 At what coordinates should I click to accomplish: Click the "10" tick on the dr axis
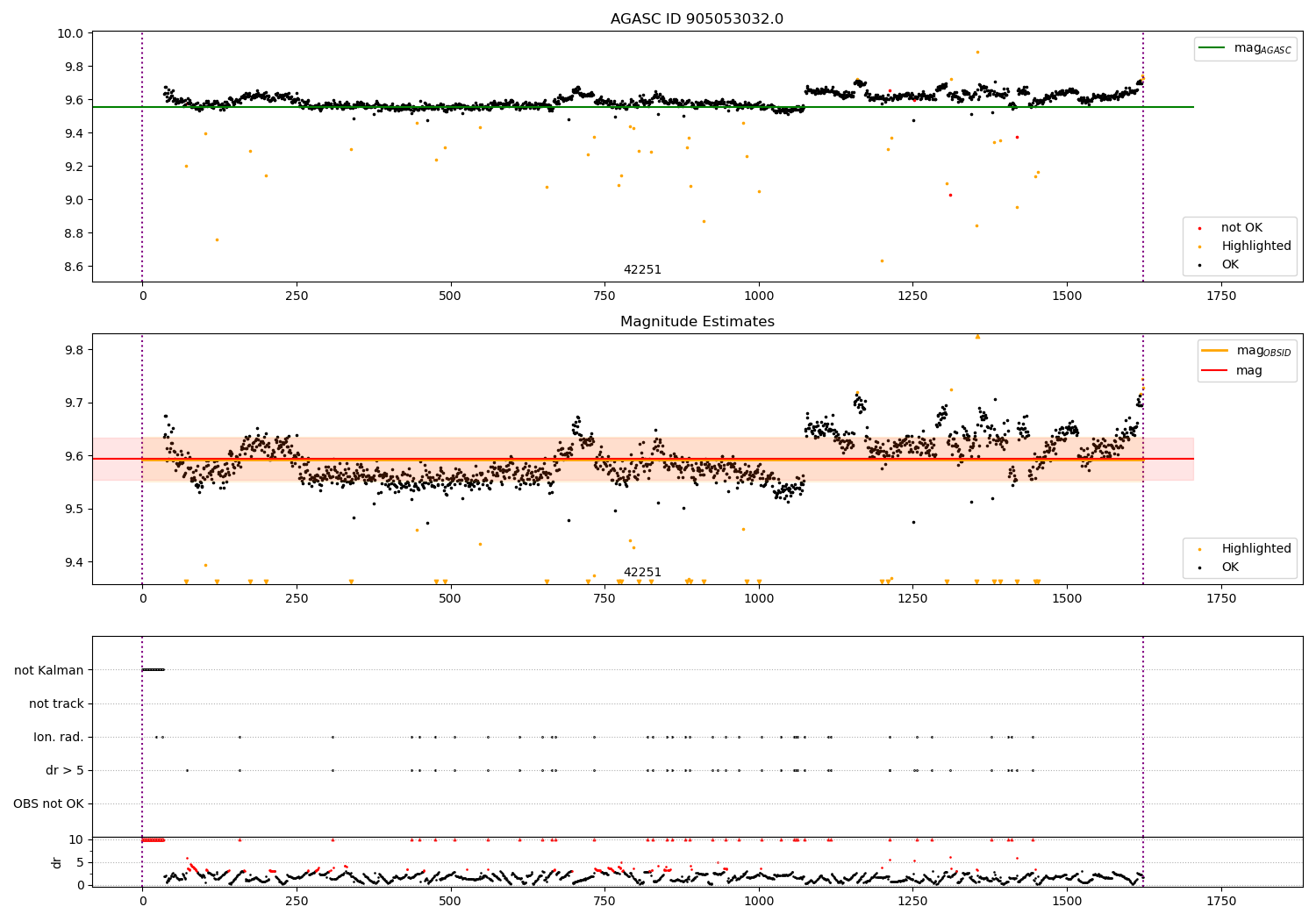click(77, 839)
